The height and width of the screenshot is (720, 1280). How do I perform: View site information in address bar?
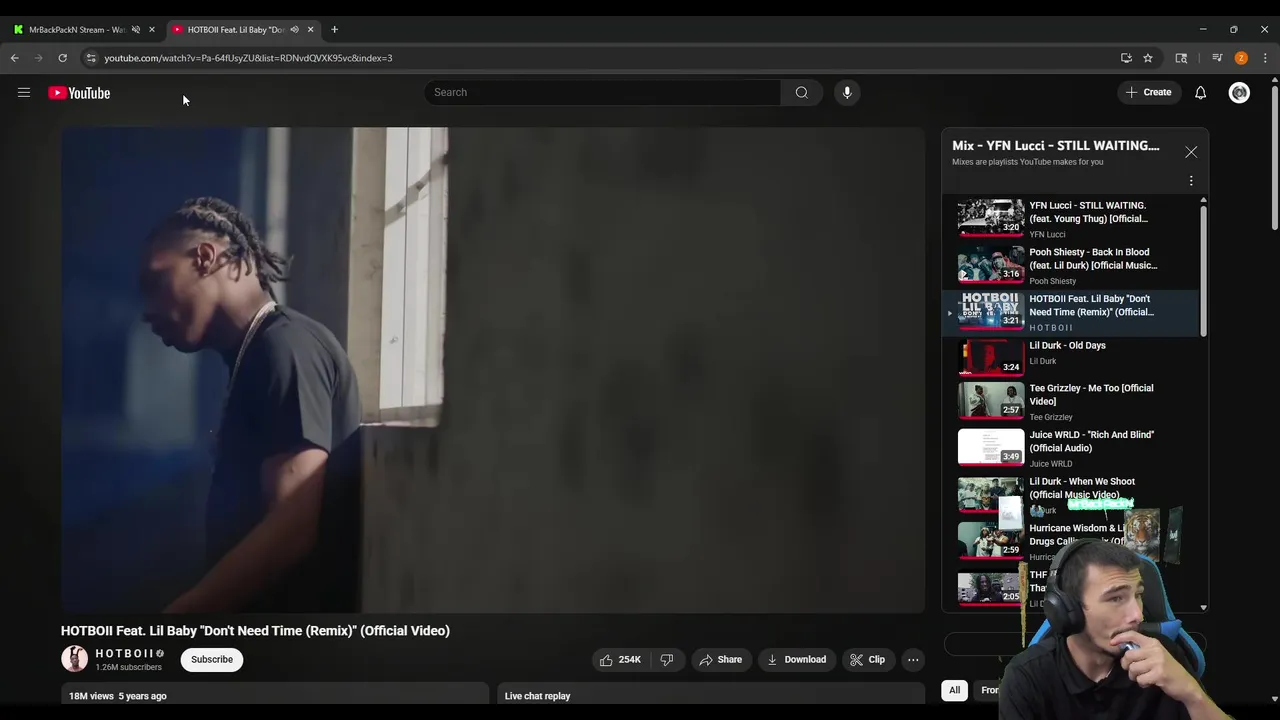tap(91, 58)
